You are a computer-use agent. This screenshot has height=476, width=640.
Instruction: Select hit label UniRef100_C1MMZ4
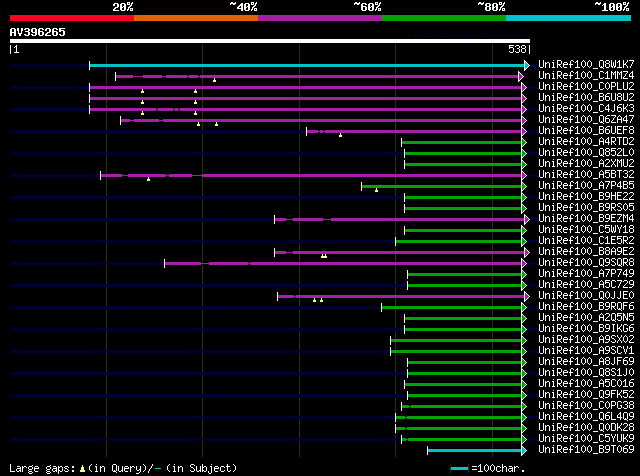click(586, 76)
